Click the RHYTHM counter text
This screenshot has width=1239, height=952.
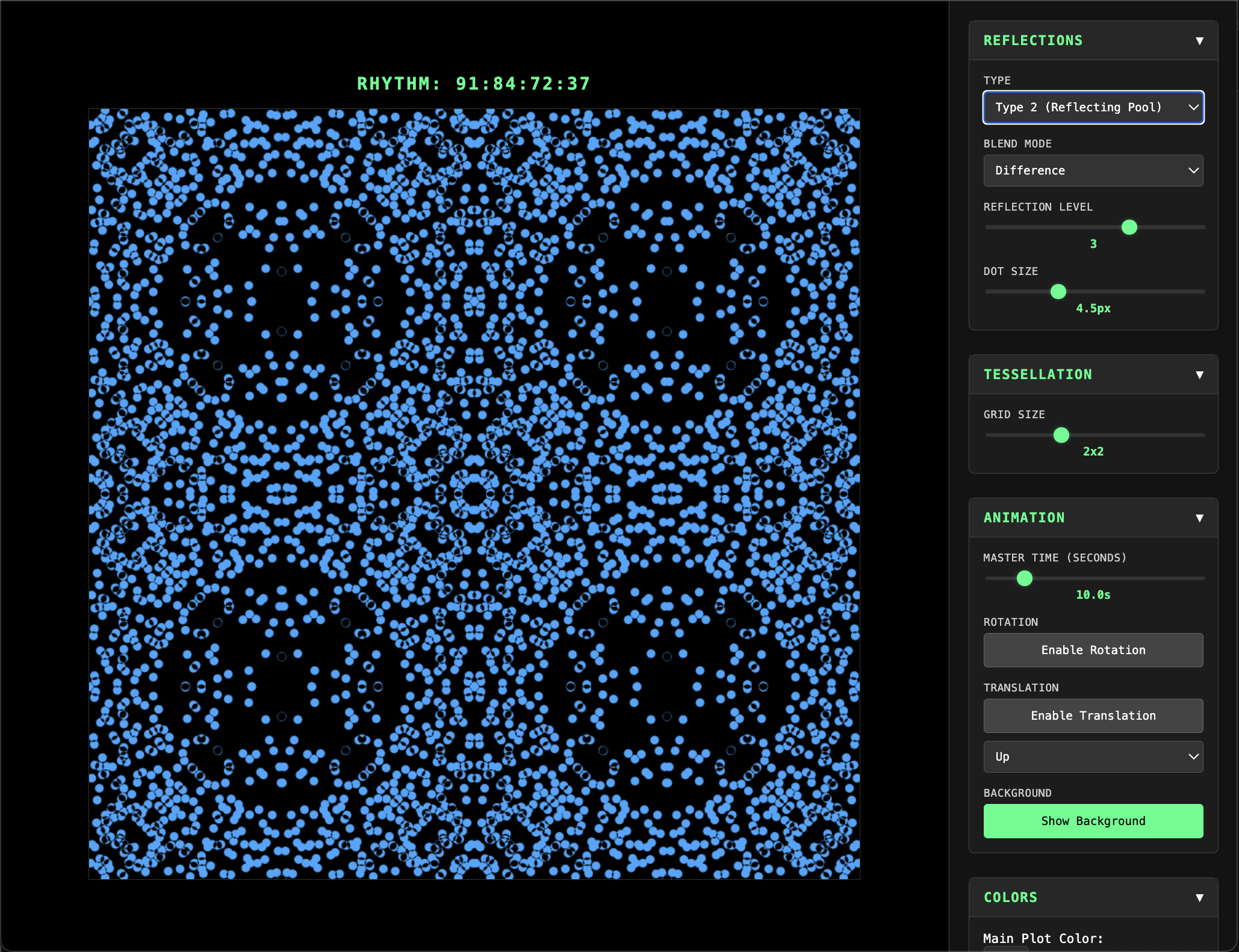[473, 84]
